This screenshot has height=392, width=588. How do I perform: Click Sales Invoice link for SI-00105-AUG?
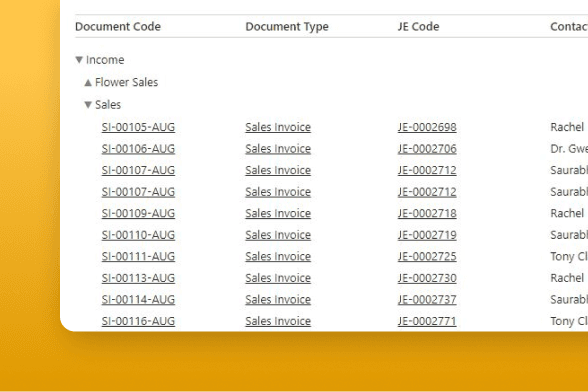(x=278, y=127)
